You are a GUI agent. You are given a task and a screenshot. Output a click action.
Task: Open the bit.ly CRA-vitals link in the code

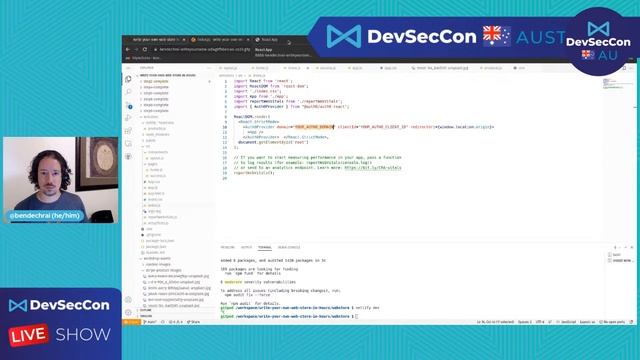pos(372,167)
